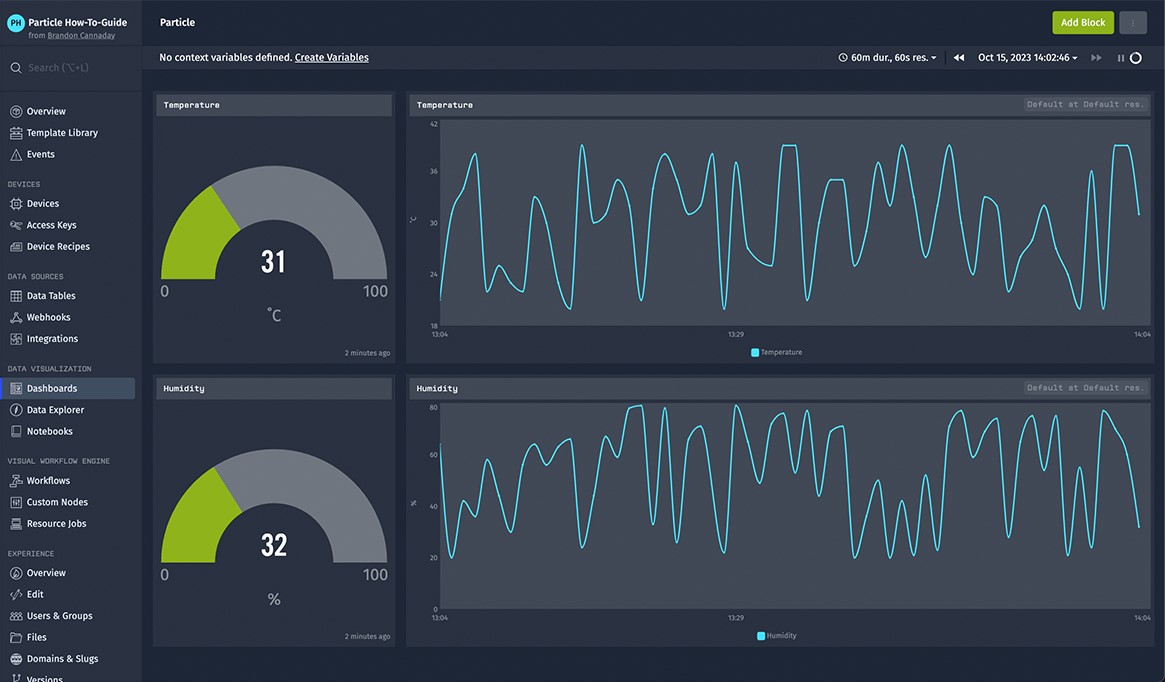Click the circular refresh indicator

(x=1135, y=58)
